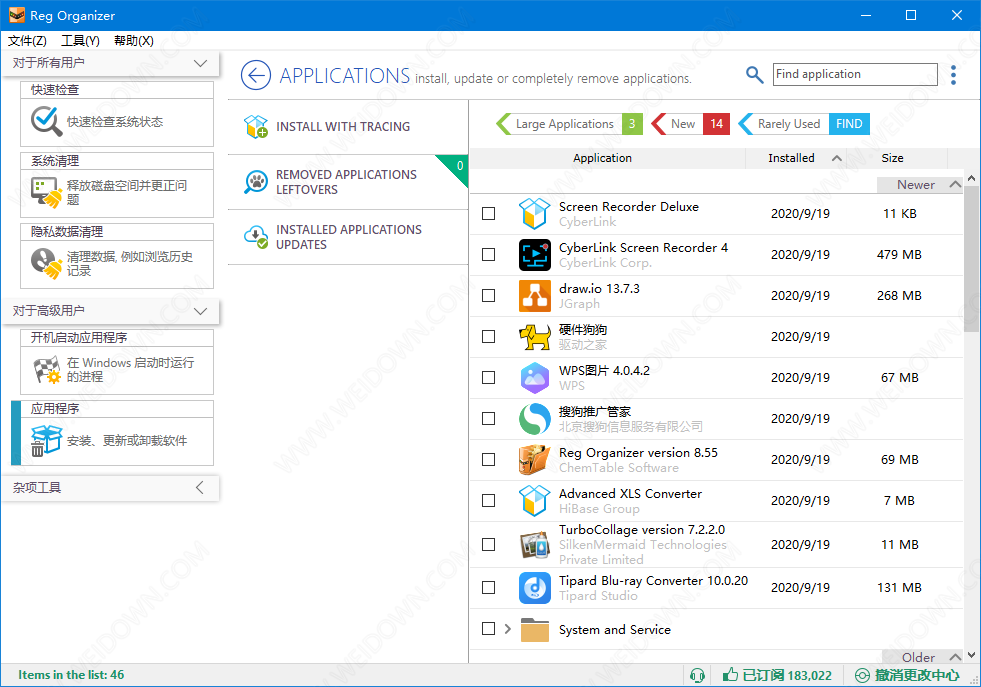The image size is (981, 687).
Task: Click the scrollbar down arrow
Action: (x=971, y=656)
